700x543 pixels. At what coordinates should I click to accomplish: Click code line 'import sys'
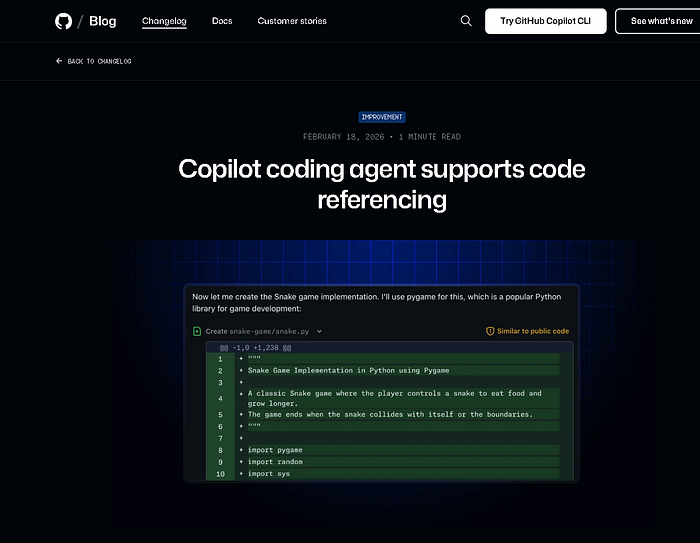[269, 474]
